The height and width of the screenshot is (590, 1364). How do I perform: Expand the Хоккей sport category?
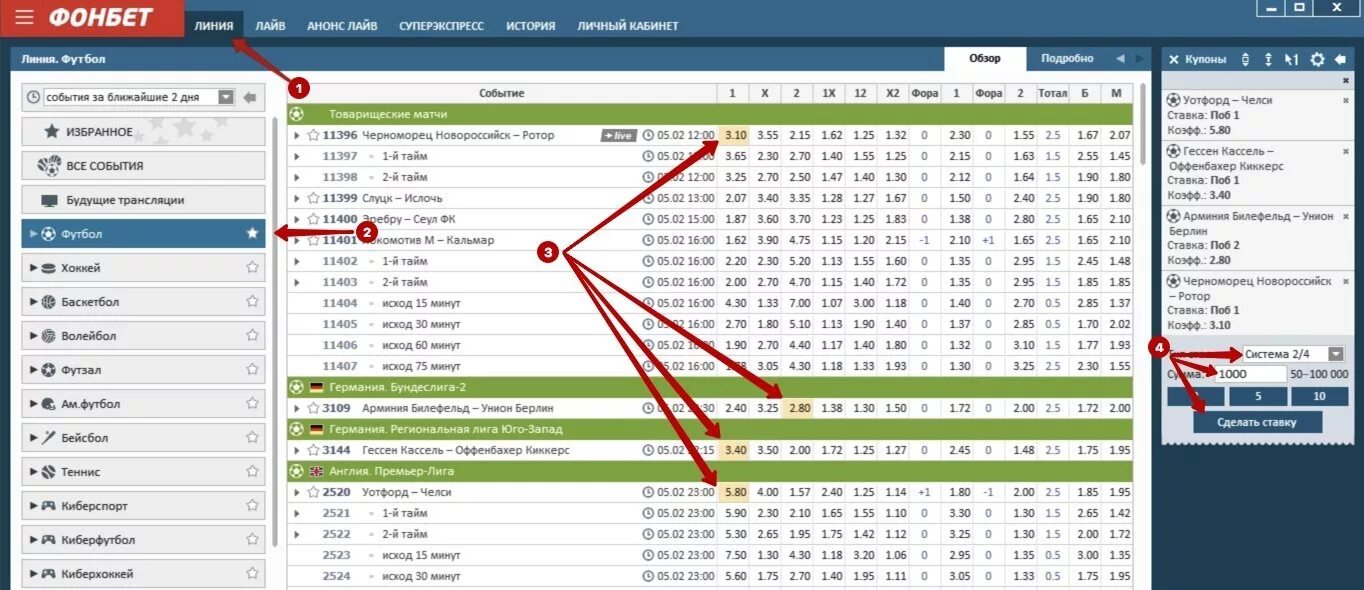(x=35, y=268)
